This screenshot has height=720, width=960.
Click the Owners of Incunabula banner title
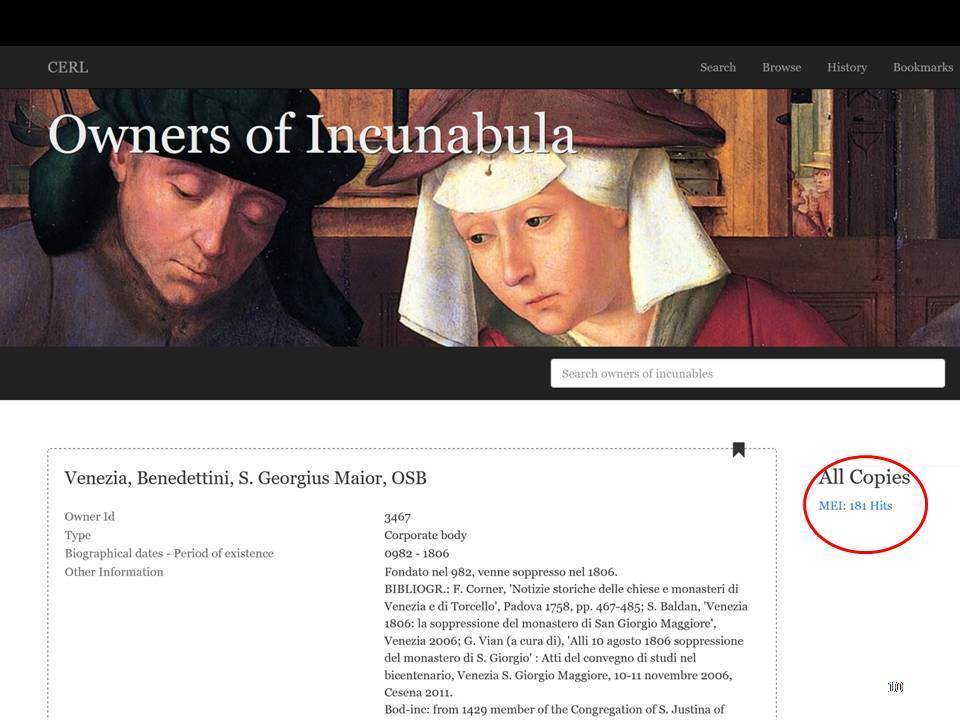[312, 134]
